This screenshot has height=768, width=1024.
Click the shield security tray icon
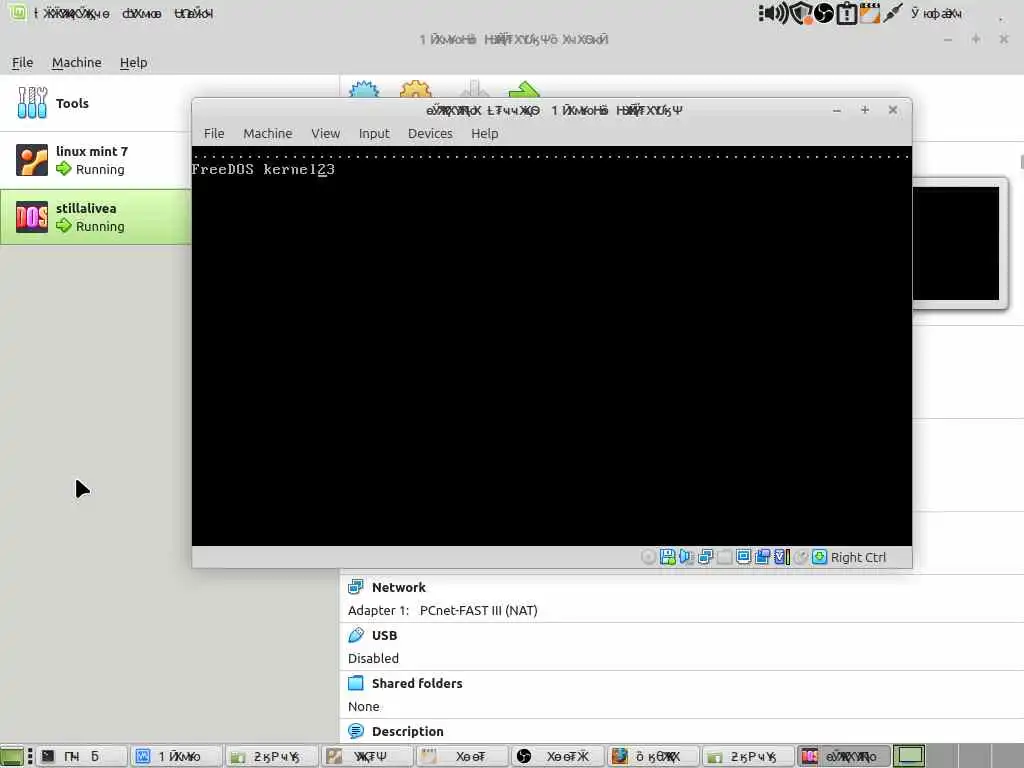801,13
